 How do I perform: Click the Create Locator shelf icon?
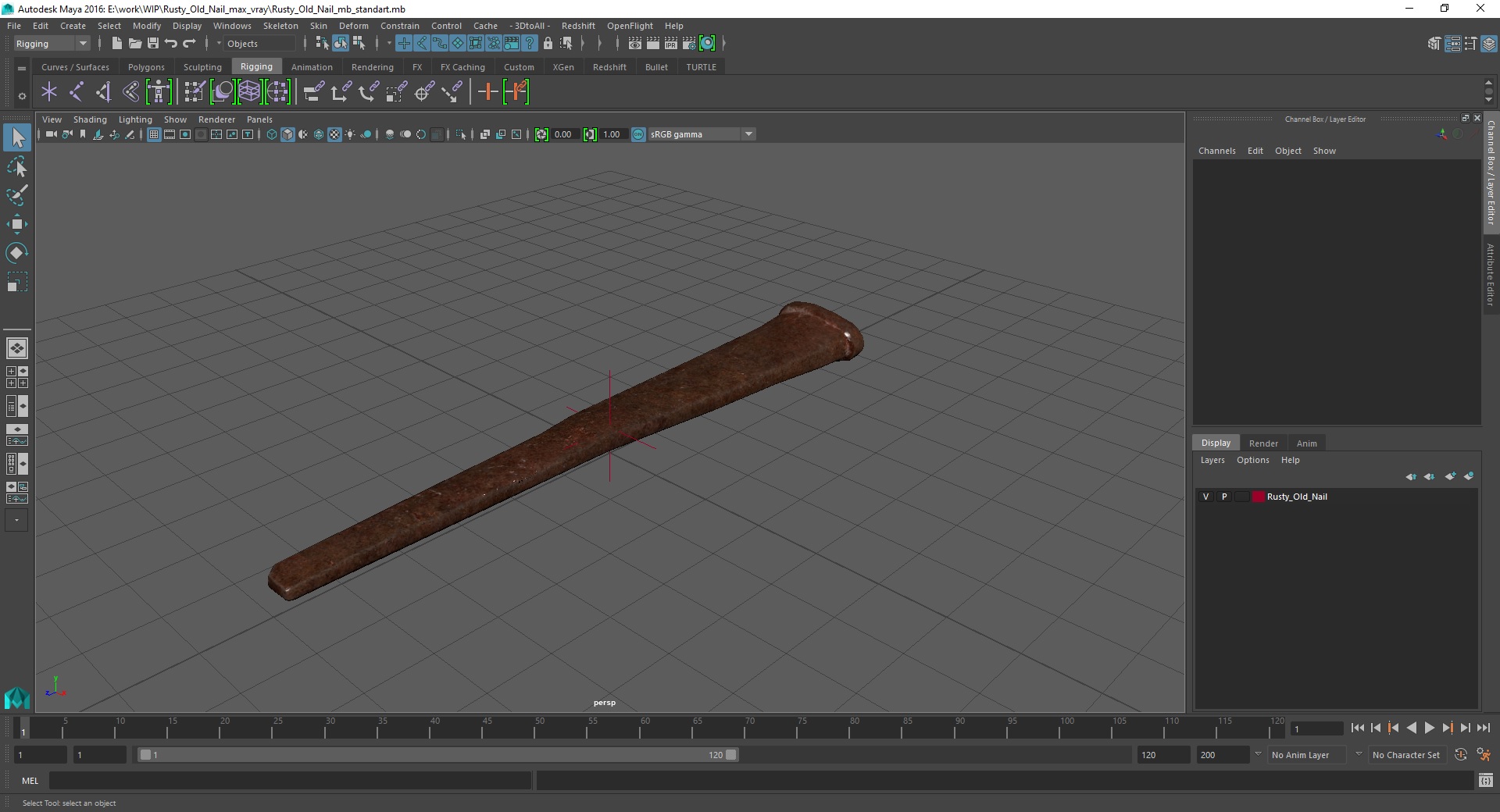pyautogui.click(x=49, y=92)
